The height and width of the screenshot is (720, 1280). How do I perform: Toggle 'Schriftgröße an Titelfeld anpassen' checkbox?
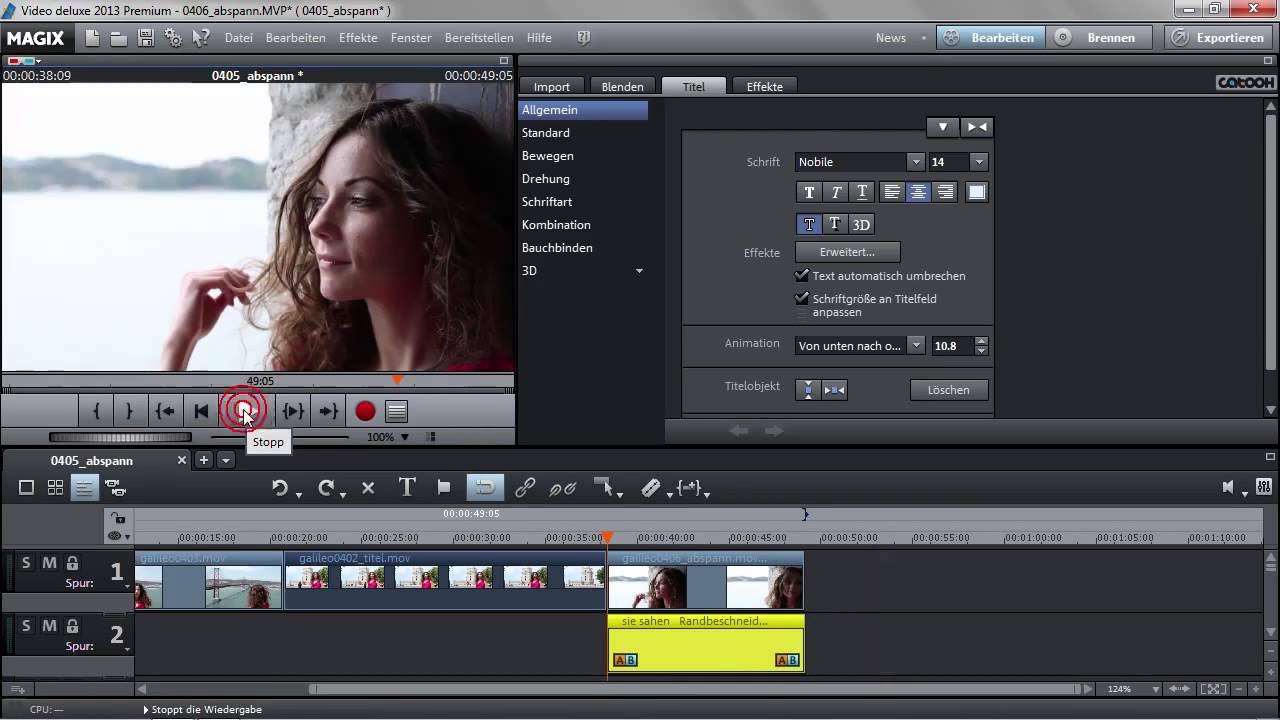(x=802, y=299)
